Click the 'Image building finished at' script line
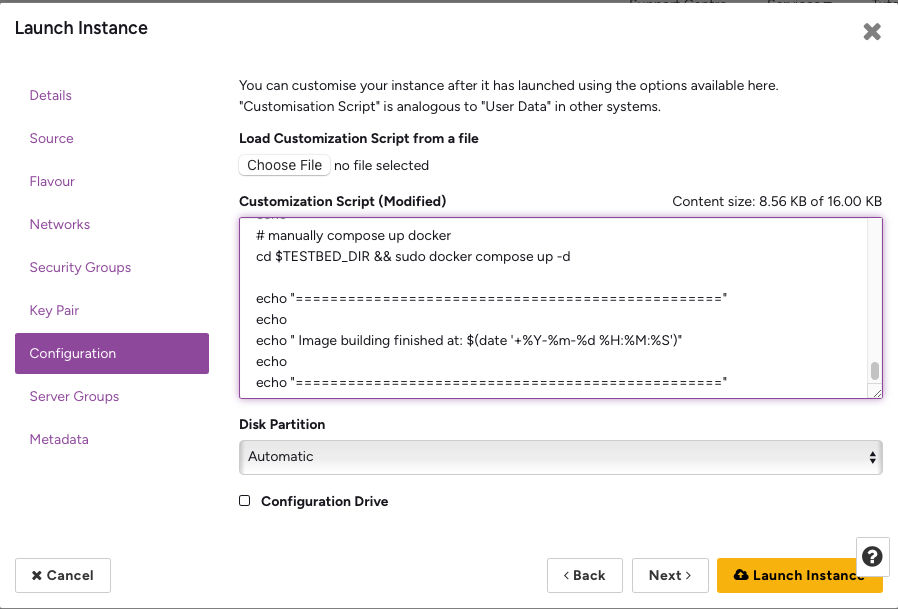This screenshot has height=609, width=898. [468, 340]
